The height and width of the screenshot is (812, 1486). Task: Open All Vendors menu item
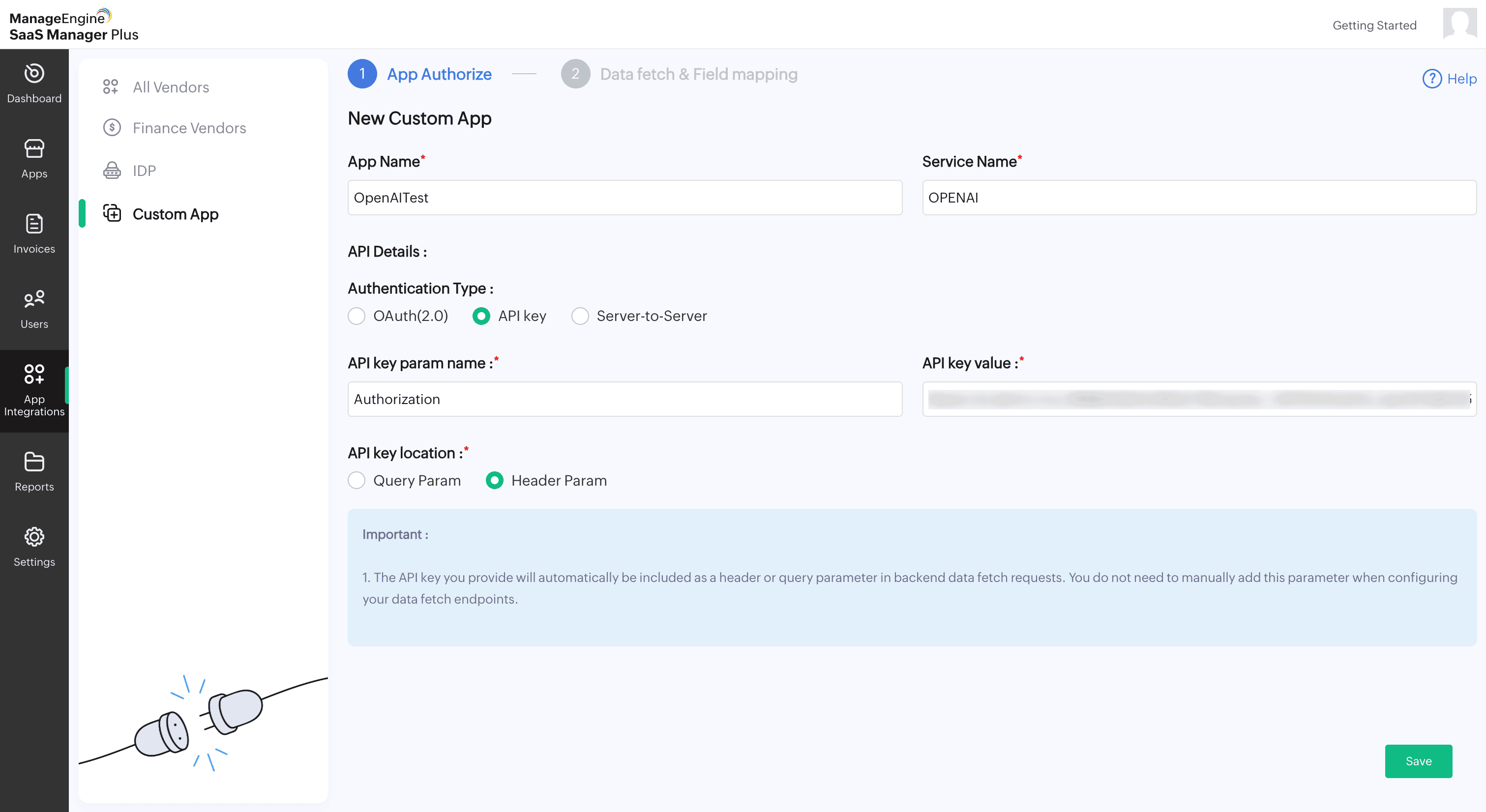coord(171,87)
